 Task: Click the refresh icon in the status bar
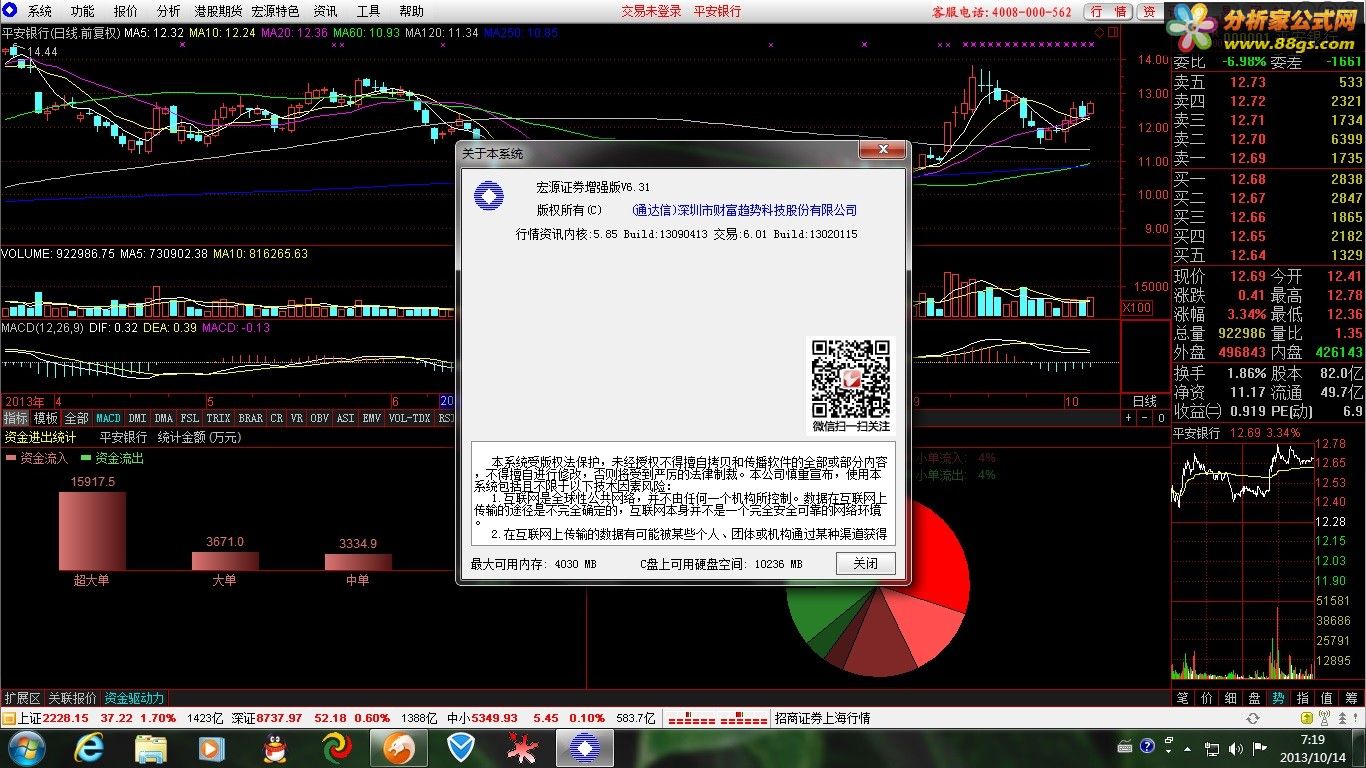click(1253, 718)
